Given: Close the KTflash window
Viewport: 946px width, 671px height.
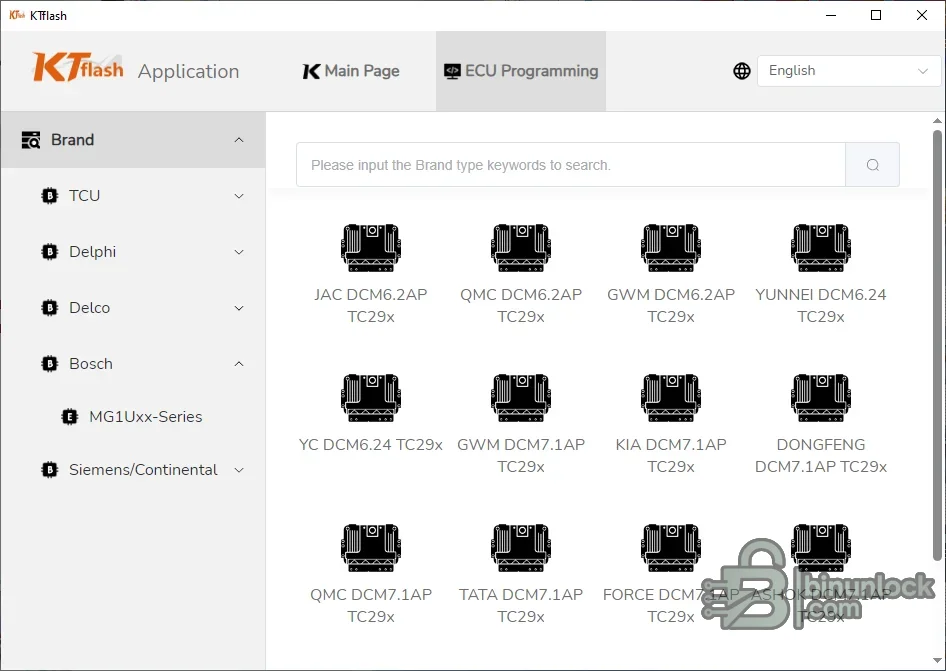Looking at the screenshot, I should click(922, 15).
